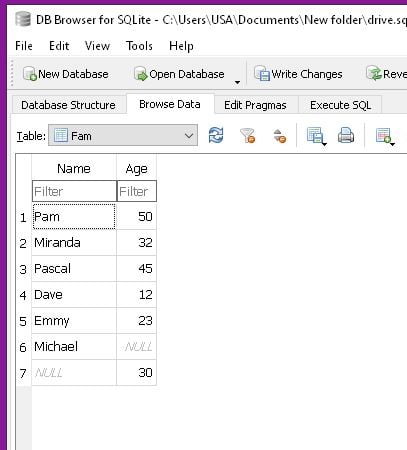Click the Name column filter field
407x450 pixels.
click(x=74, y=191)
